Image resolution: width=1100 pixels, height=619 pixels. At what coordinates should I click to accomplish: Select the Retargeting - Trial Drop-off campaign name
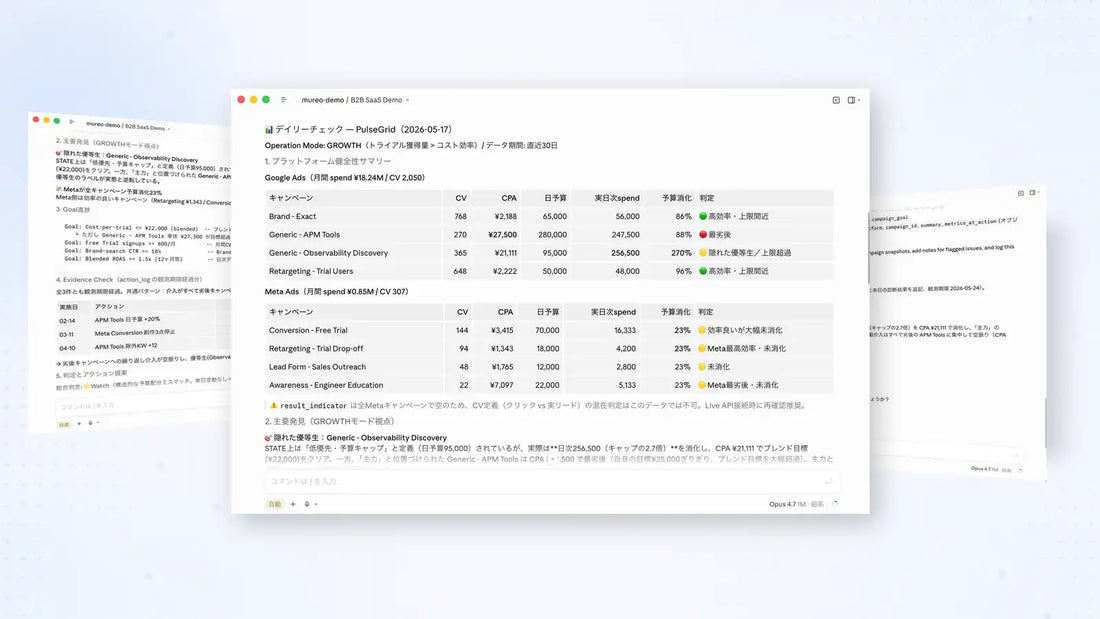pyautogui.click(x=316, y=348)
